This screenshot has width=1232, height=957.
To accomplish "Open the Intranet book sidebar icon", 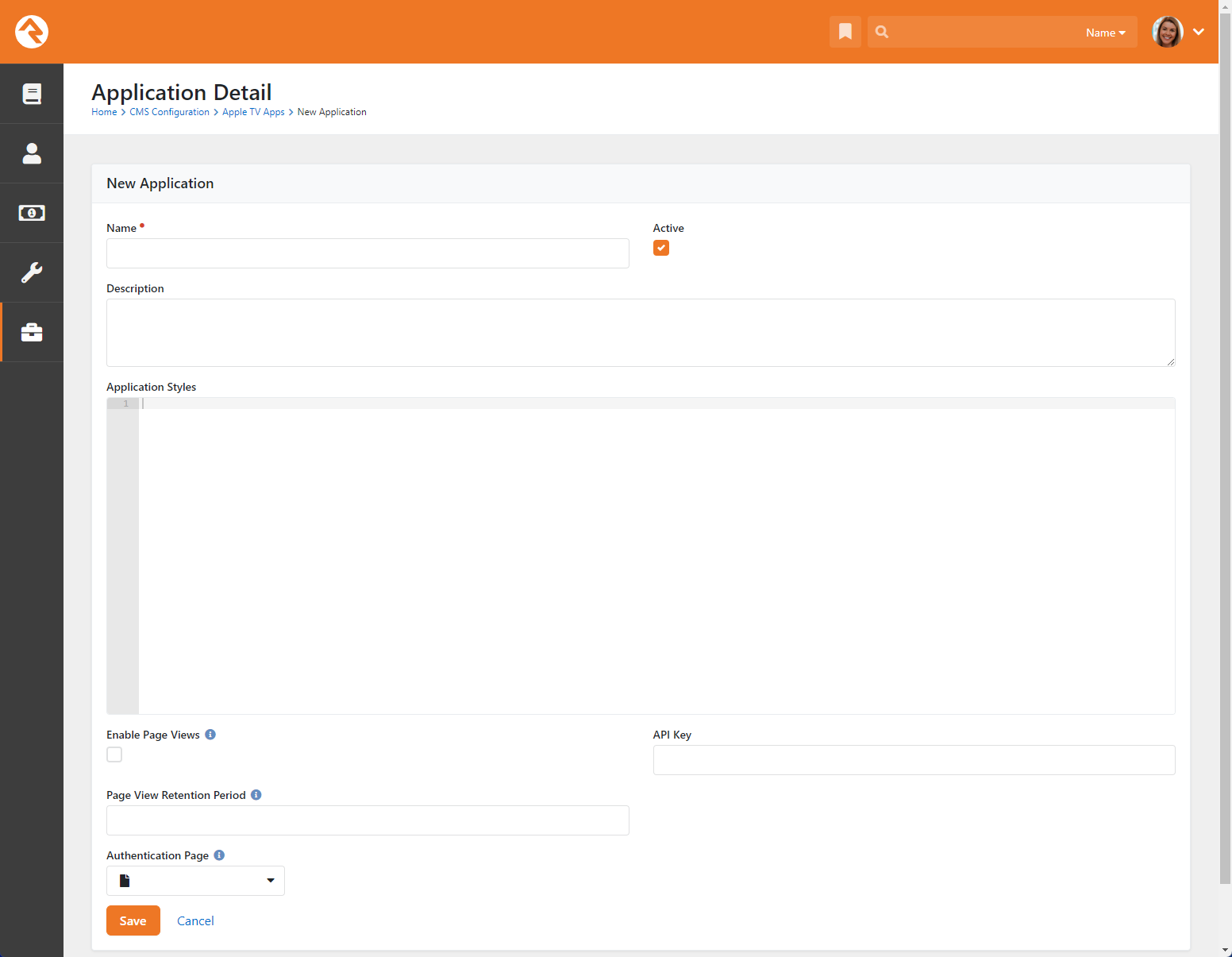I will [32, 94].
